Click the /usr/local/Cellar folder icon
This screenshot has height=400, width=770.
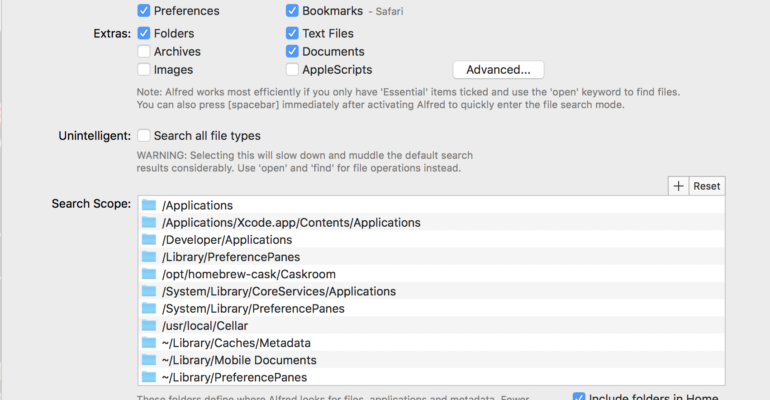(x=149, y=325)
